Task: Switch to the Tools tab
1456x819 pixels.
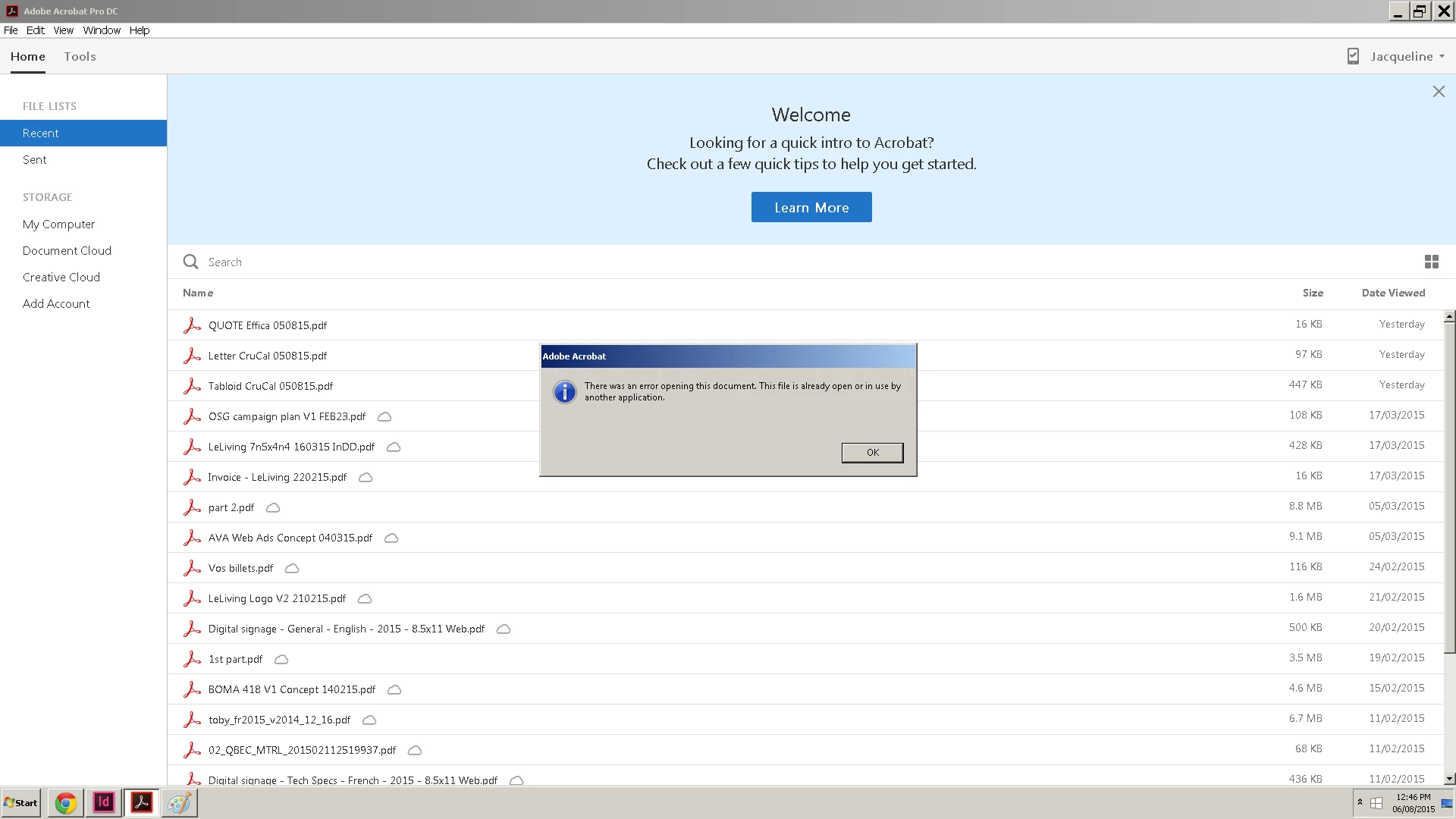Action: pos(80,57)
